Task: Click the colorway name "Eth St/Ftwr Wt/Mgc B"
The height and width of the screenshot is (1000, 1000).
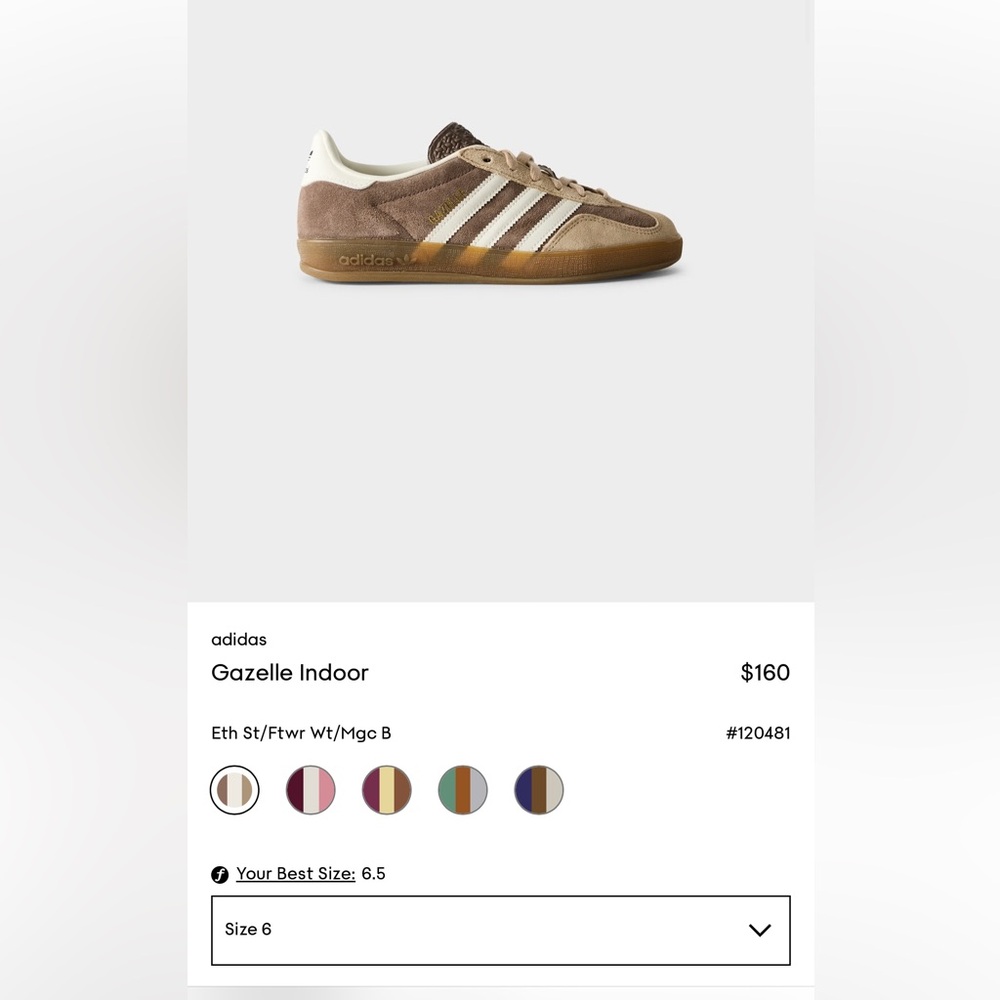Action: pyautogui.click(x=301, y=733)
